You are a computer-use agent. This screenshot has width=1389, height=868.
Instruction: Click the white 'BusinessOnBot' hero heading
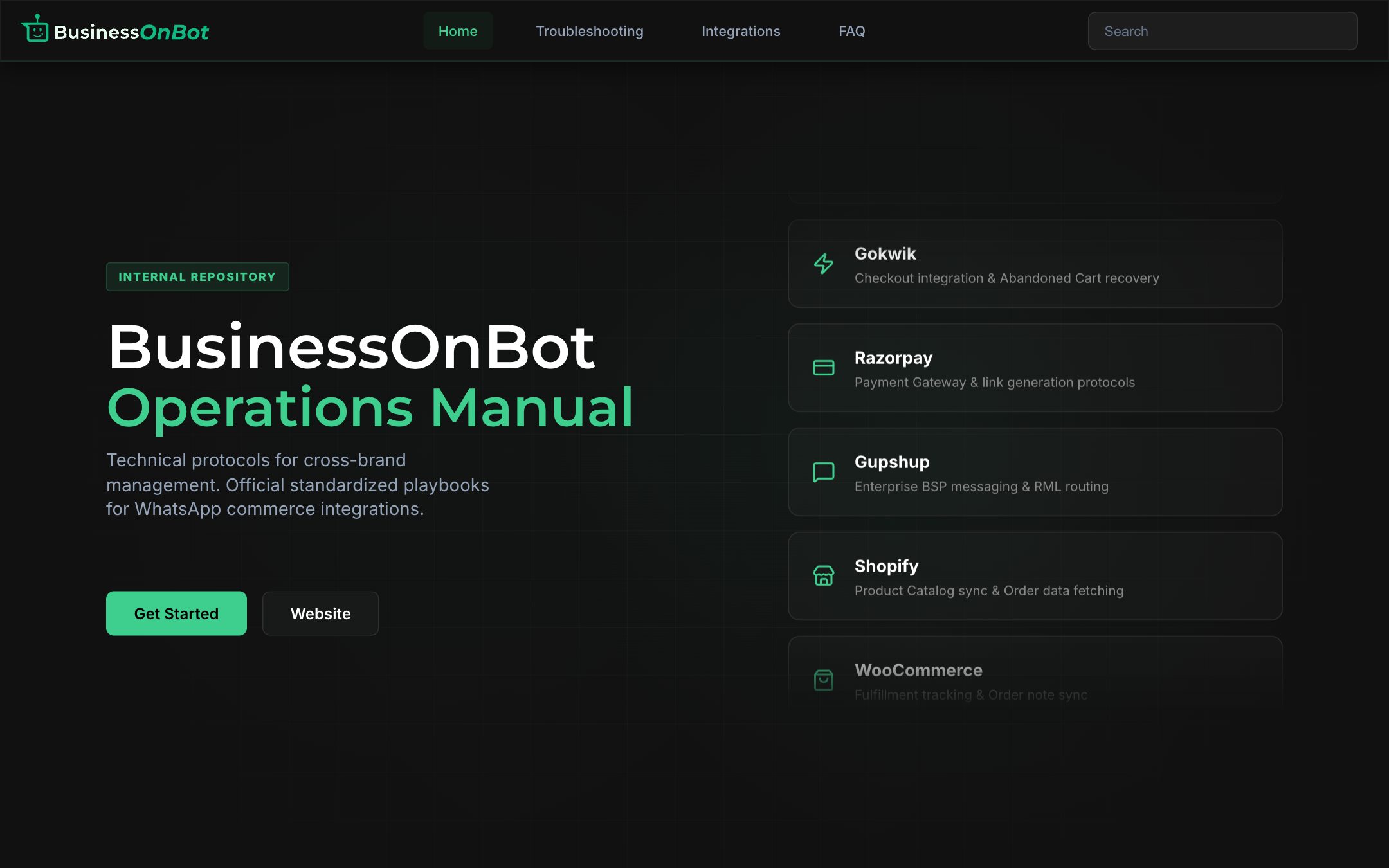(x=351, y=347)
